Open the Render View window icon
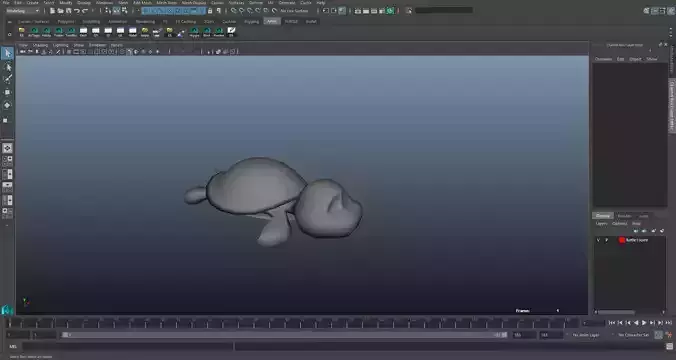 [358, 11]
